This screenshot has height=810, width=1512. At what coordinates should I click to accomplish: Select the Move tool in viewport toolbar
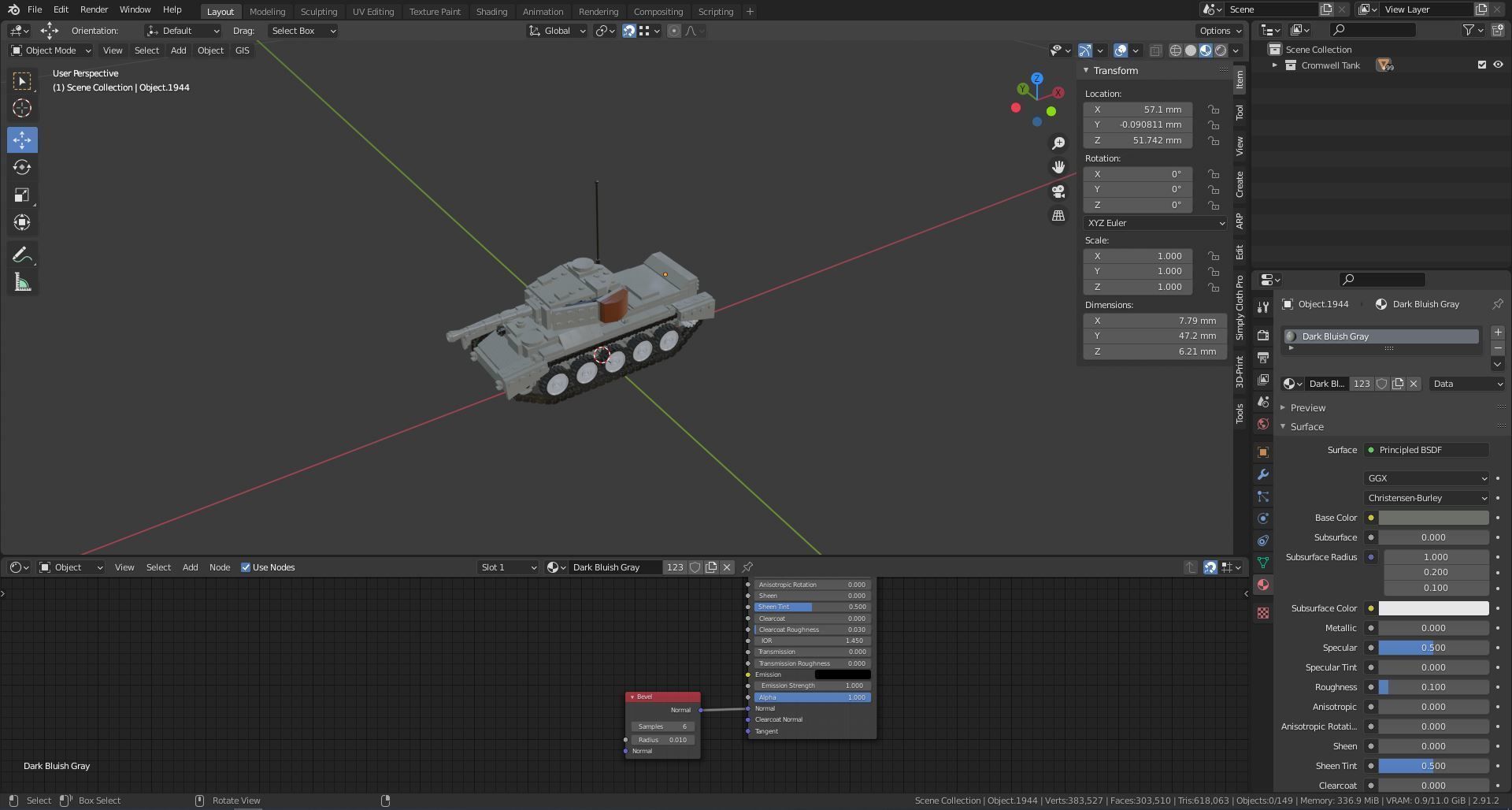pyautogui.click(x=22, y=139)
